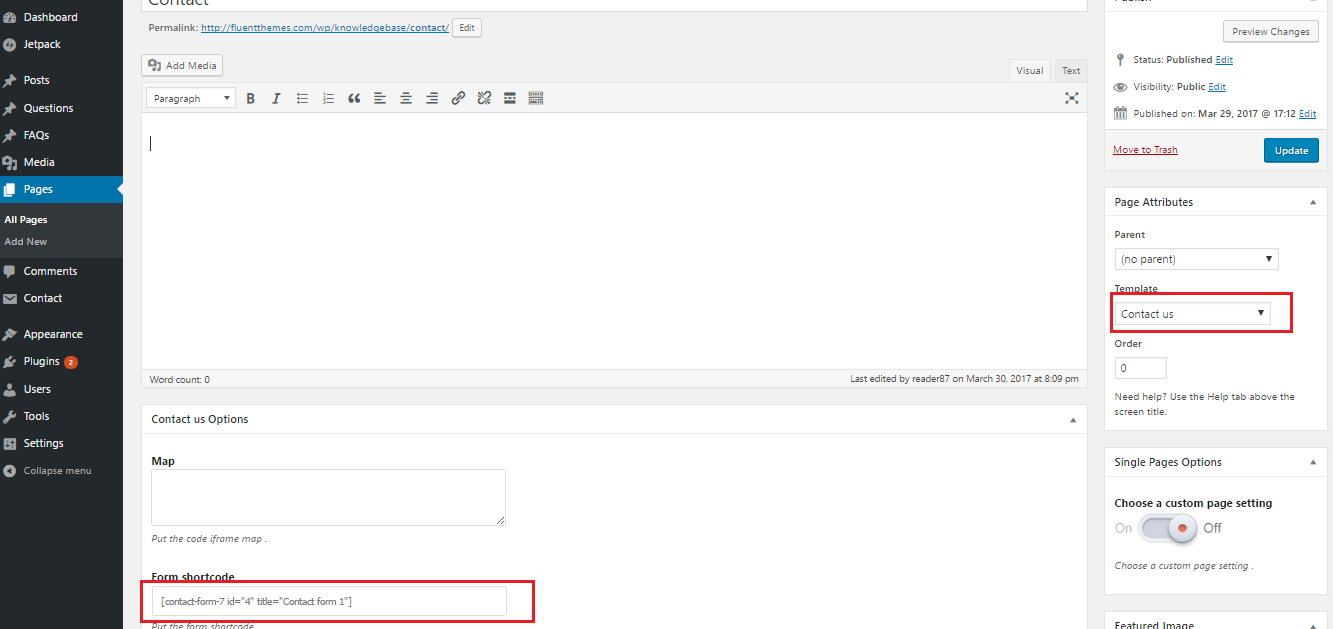Open the Parent page dropdown

tap(1196, 259)
